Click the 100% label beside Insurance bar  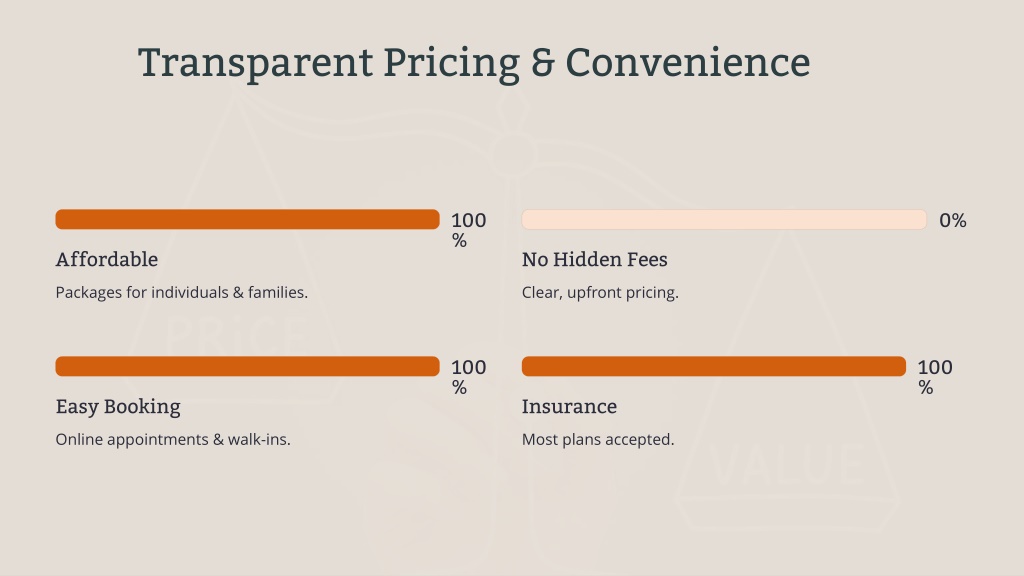(935, 377)
